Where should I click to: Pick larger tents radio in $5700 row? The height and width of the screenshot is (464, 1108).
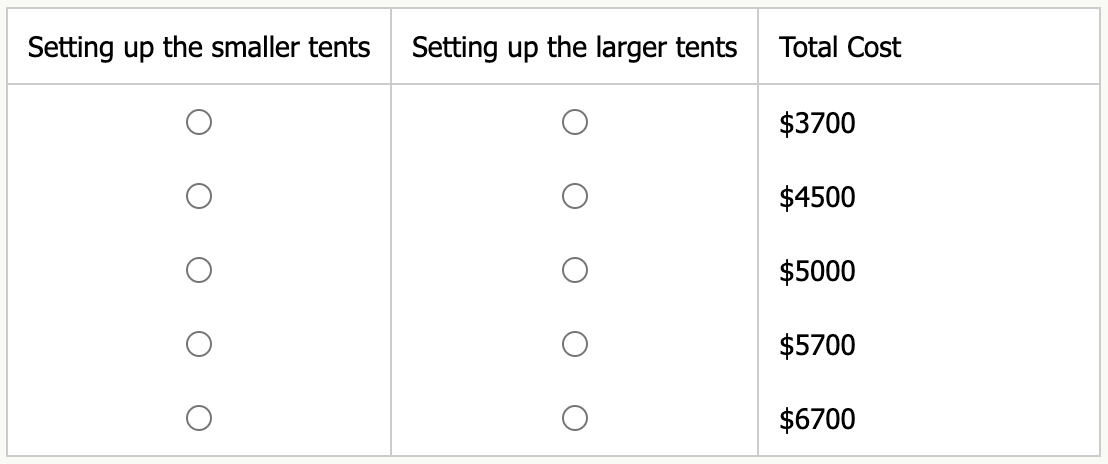[574, 344]
